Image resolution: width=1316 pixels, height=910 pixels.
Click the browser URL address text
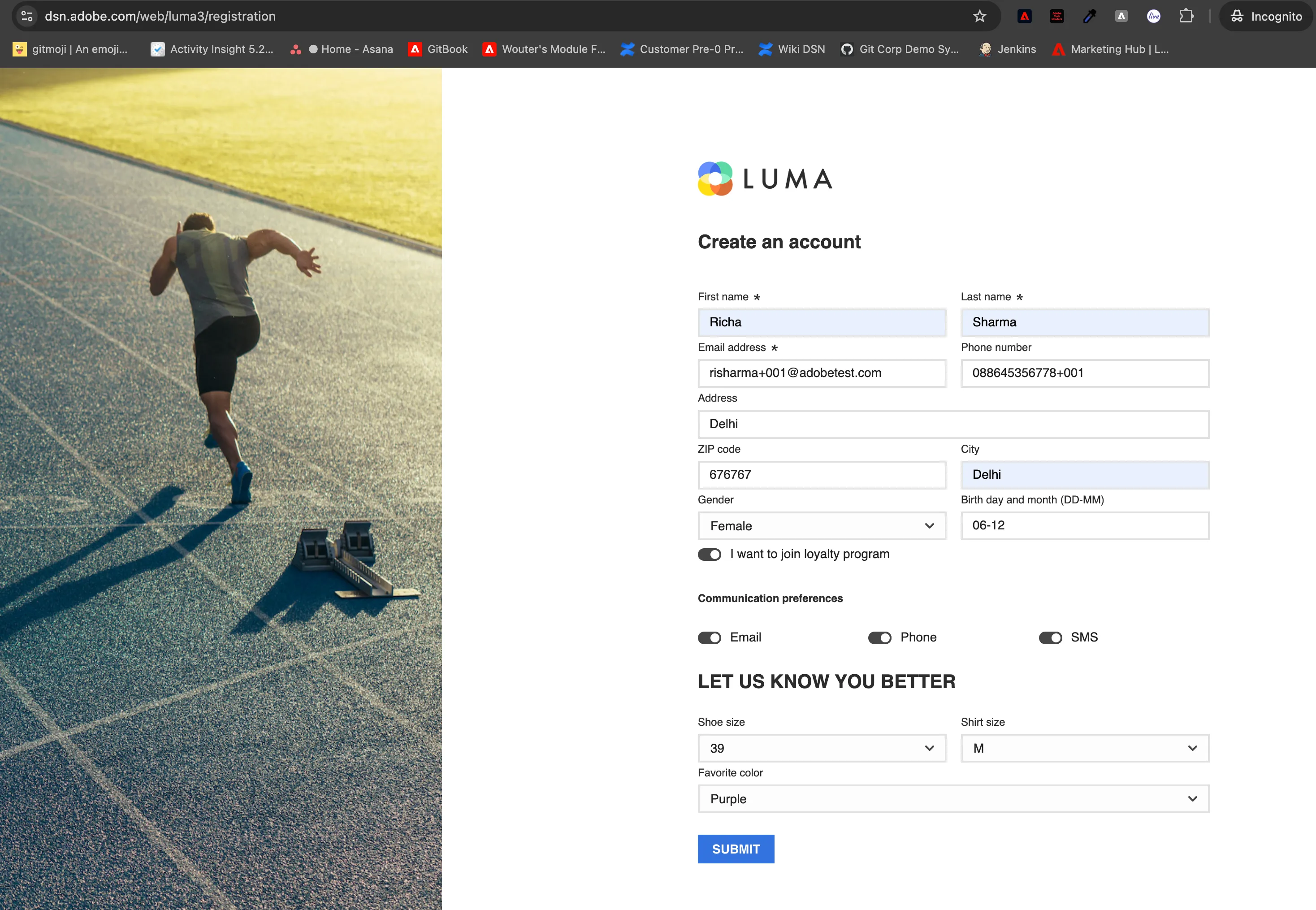point(160,16)
